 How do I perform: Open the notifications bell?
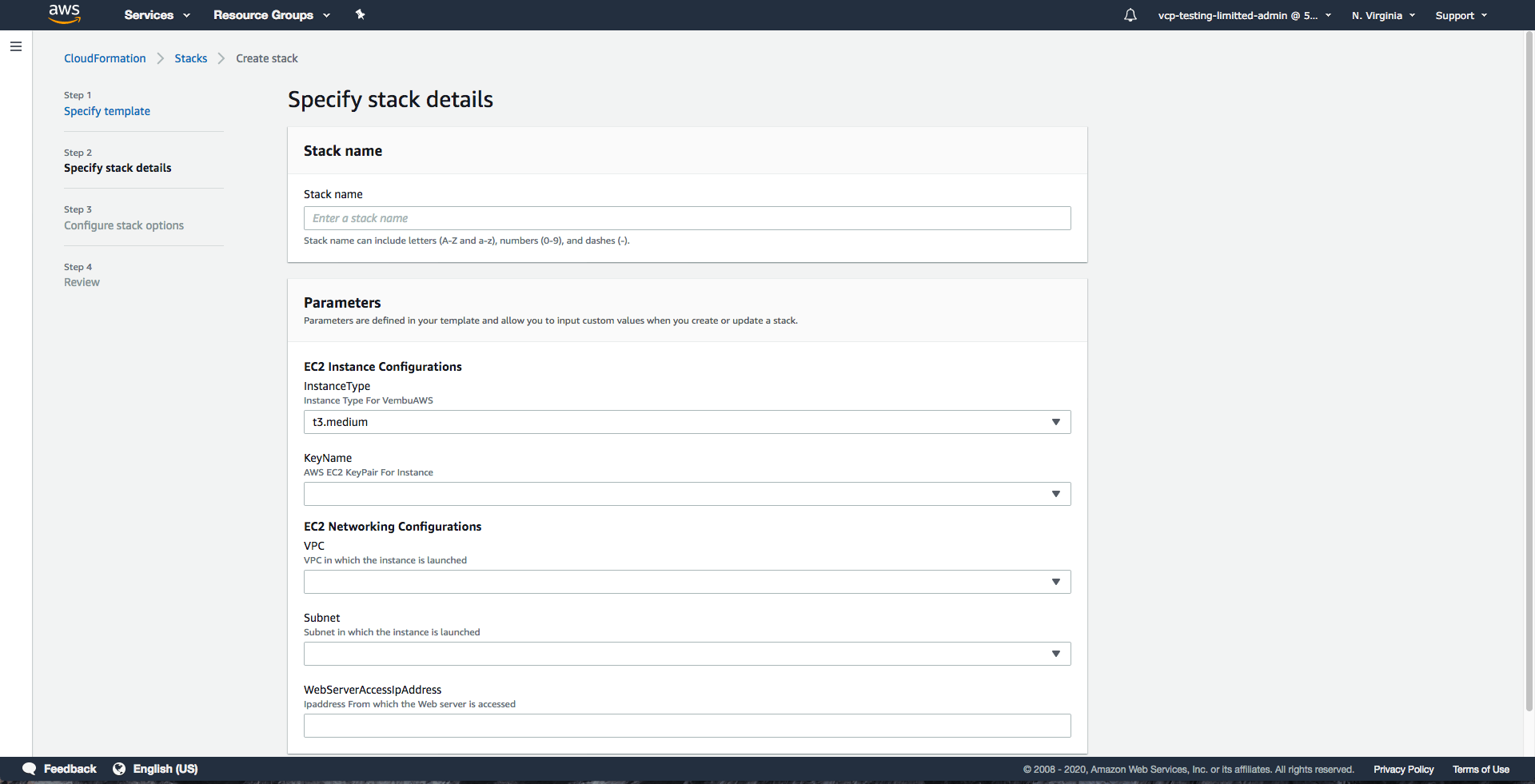(1130, 15)
